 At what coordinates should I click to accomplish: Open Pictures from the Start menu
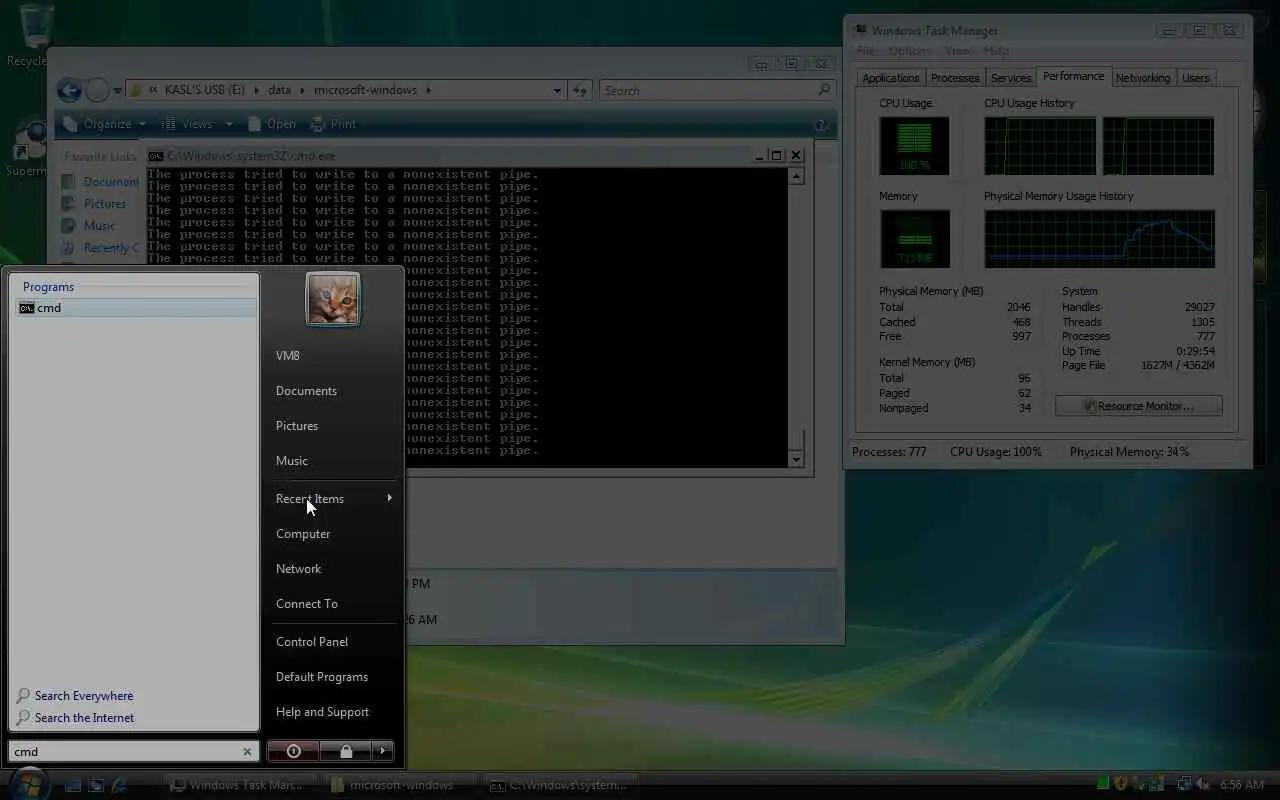pyautogui.click(x=297, y=426)
